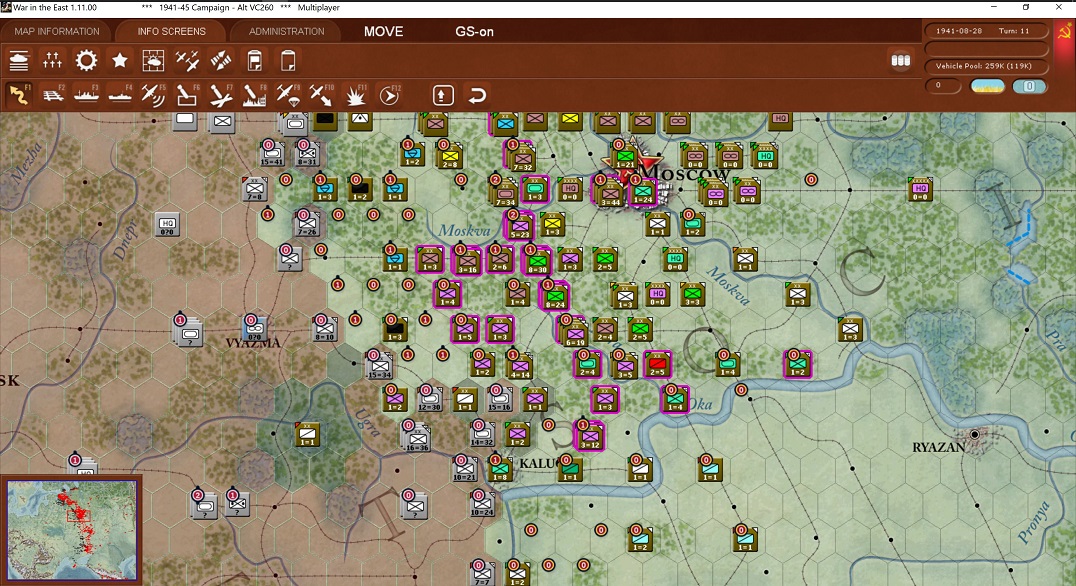Click the three-barrel supply icon
1076x586 pixels.
pyautogui.click(x=900, y=60)
